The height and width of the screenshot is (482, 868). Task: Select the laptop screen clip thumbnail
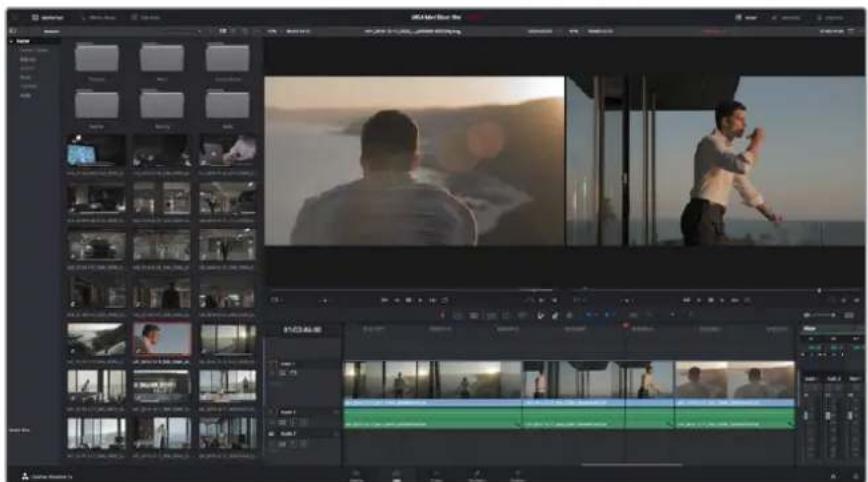tap(96, 151)
